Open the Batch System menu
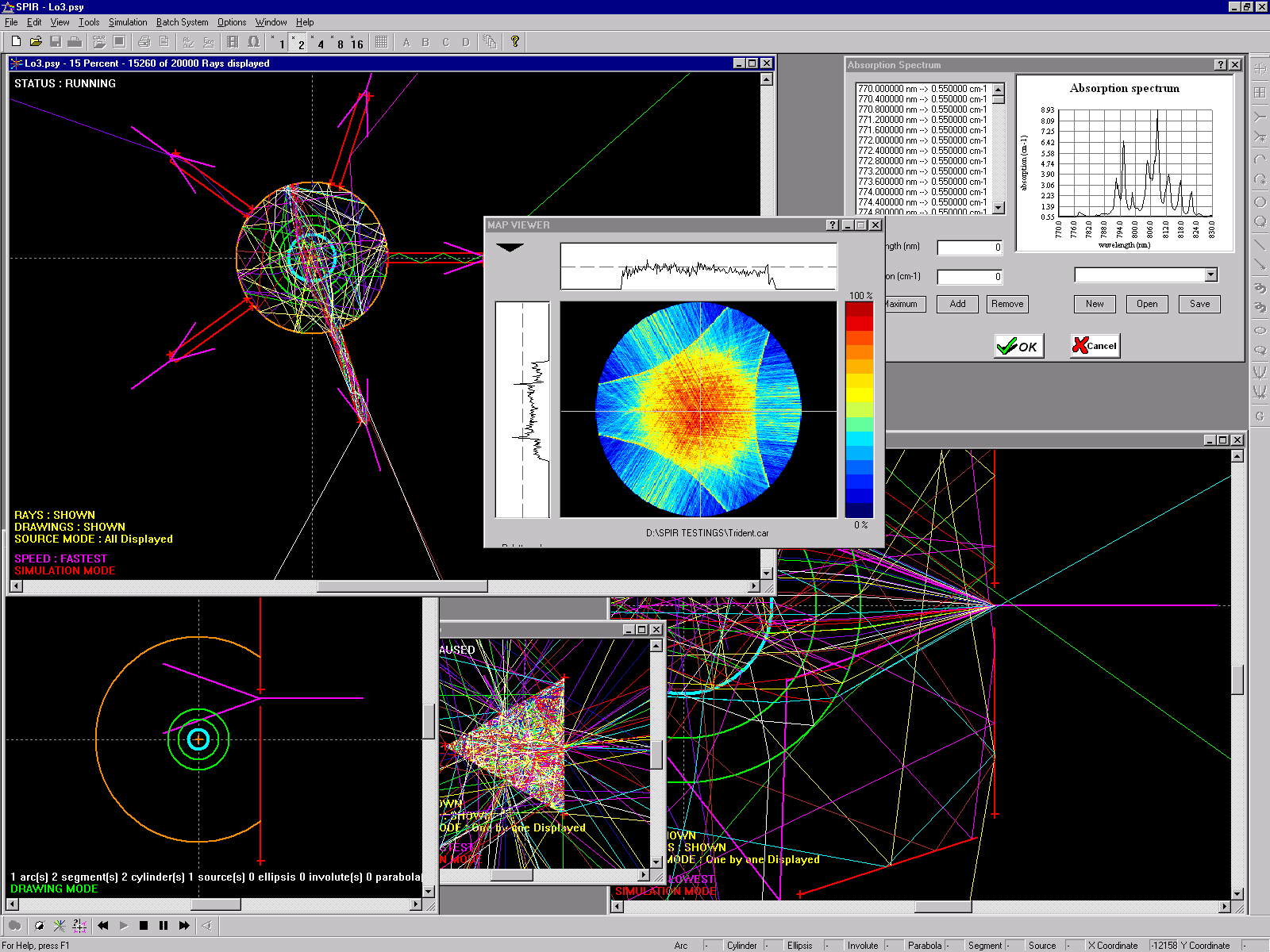Image resolution: width=1270 pixels, height=952 pixels. 182,22
